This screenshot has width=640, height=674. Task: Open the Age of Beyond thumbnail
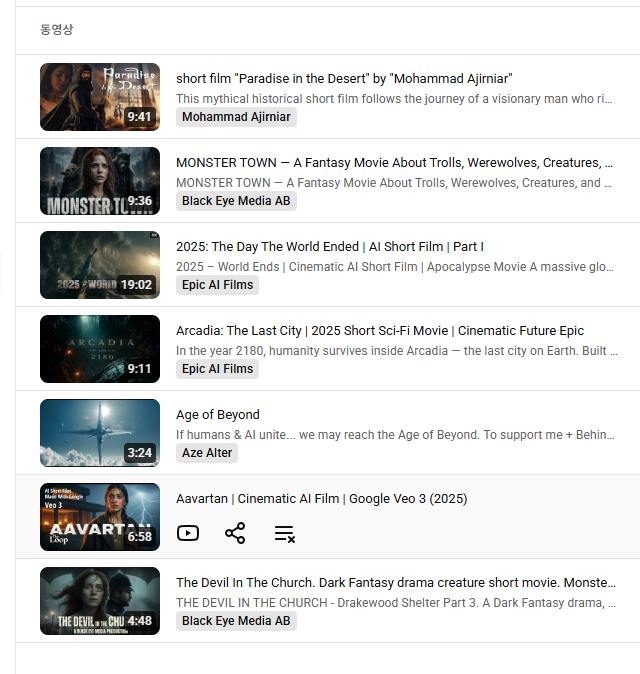[x=100, y=433]
